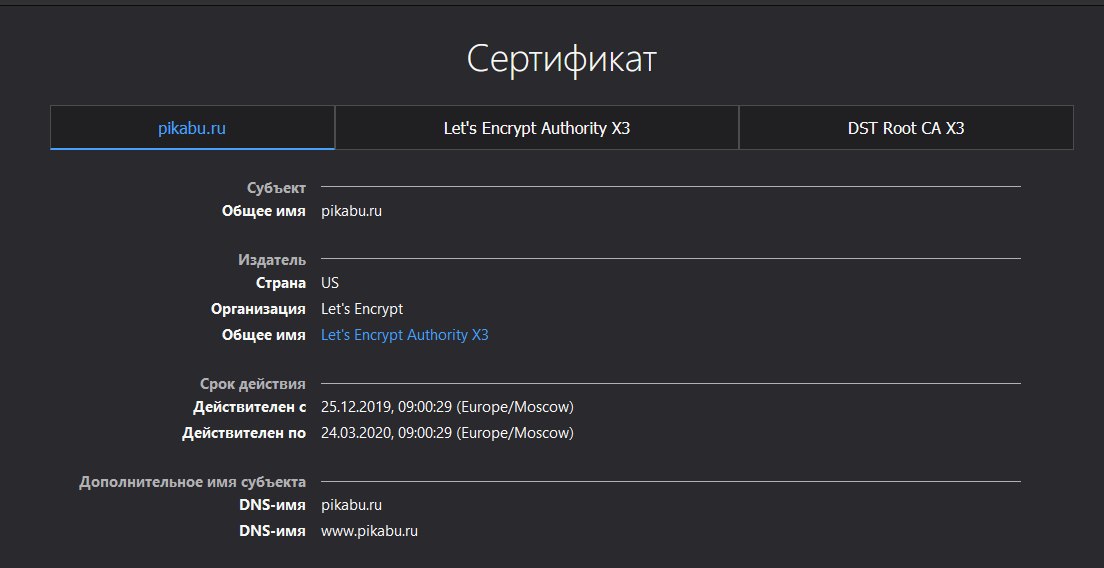Open the DST Root CA X3 tab
This screenshot has width=1104, height=568.
coord(906,128)
